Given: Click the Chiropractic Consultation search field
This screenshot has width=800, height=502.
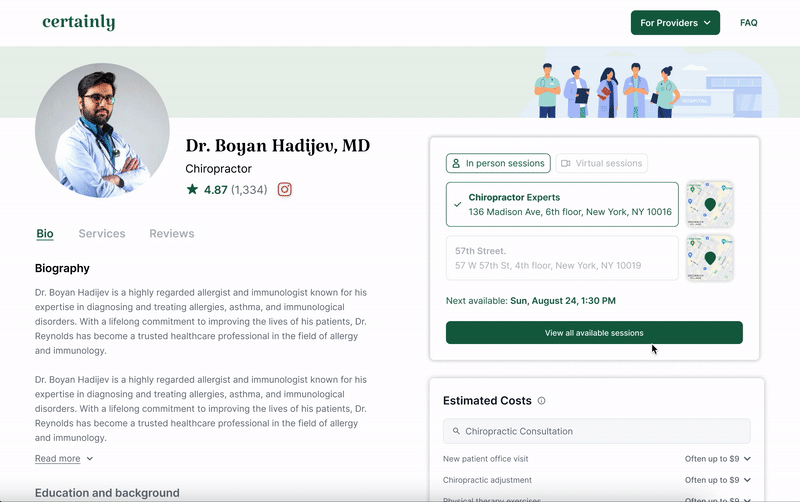Looking at the screenshot, I should click(596, 431).
